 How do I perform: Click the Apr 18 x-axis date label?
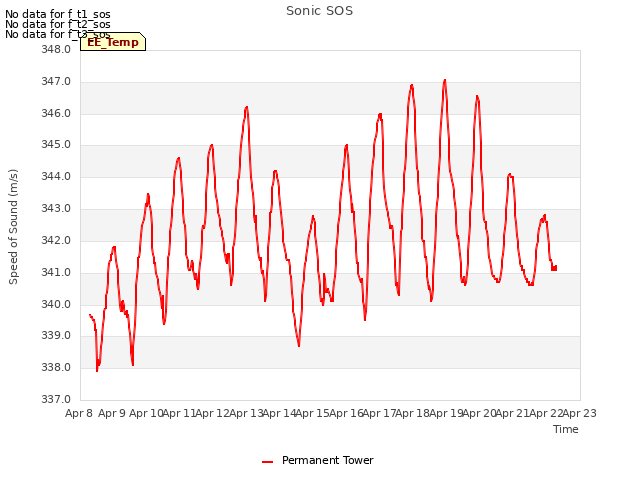(x=413, y=413)
